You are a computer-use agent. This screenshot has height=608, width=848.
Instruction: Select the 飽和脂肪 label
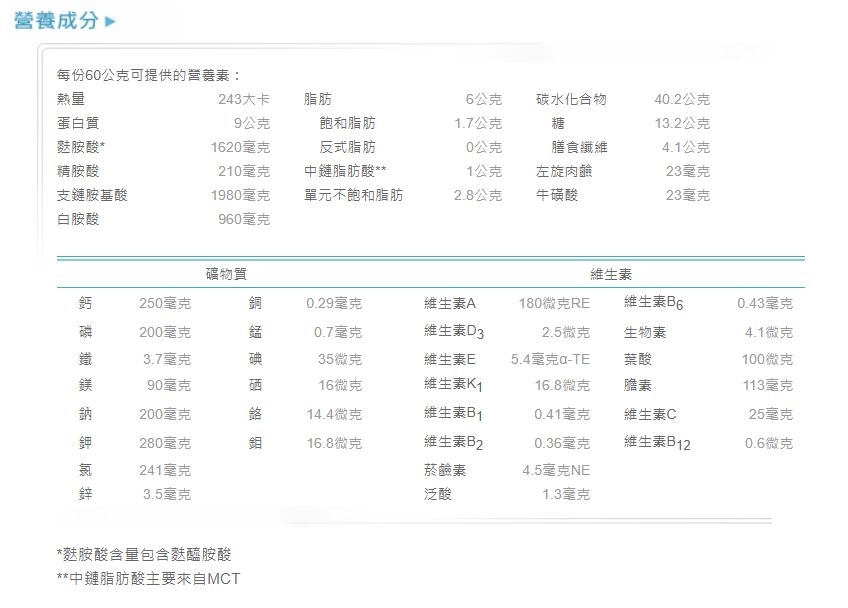coord(348,123)
